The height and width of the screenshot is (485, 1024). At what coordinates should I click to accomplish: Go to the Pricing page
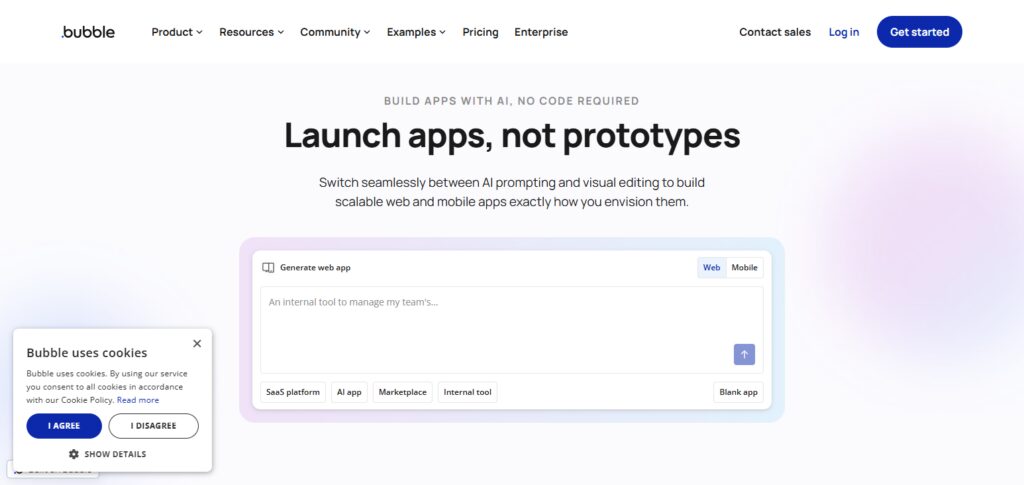point(480,32)
